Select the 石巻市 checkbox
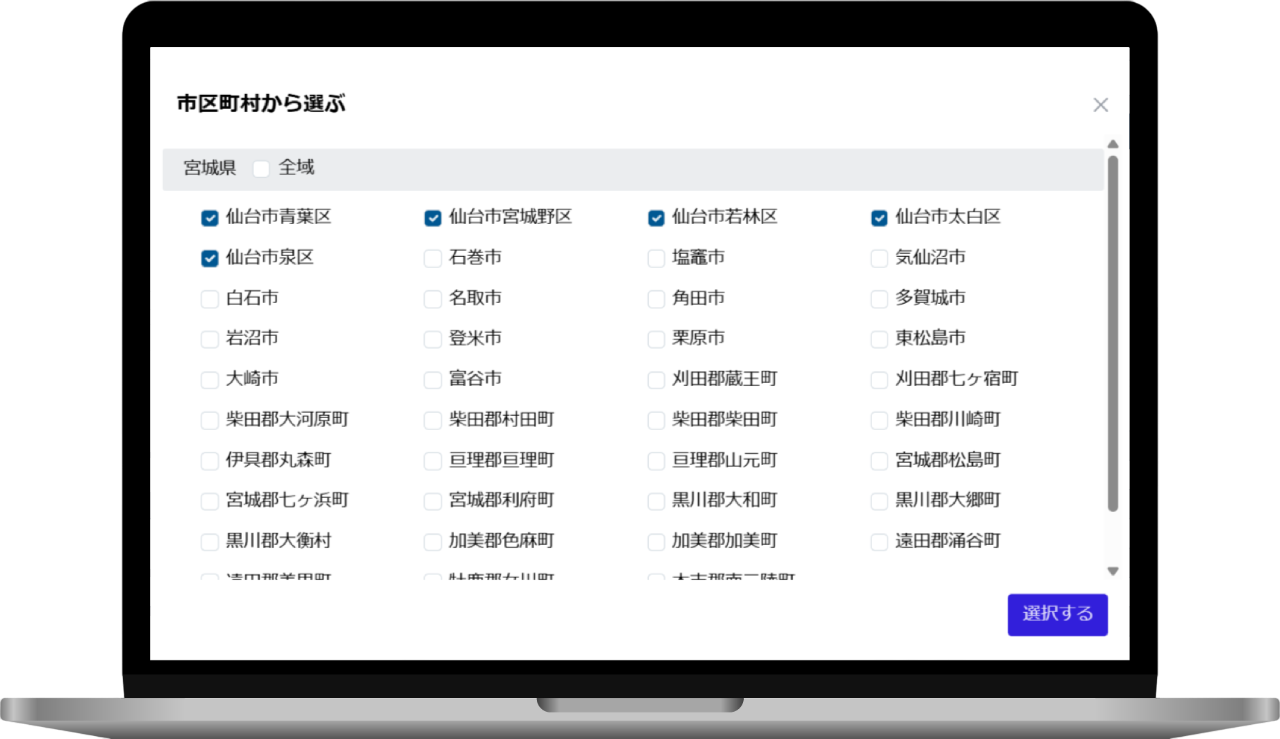The width and height of the screenshot is (1280, 739). 433,259
